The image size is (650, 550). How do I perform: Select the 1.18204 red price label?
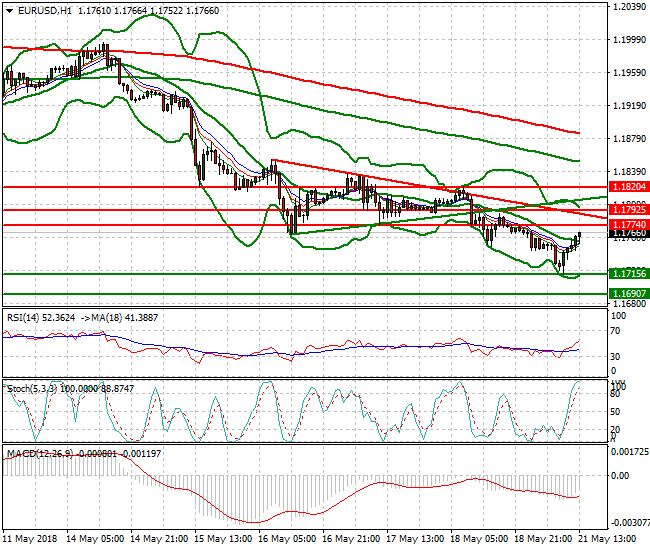629,187
